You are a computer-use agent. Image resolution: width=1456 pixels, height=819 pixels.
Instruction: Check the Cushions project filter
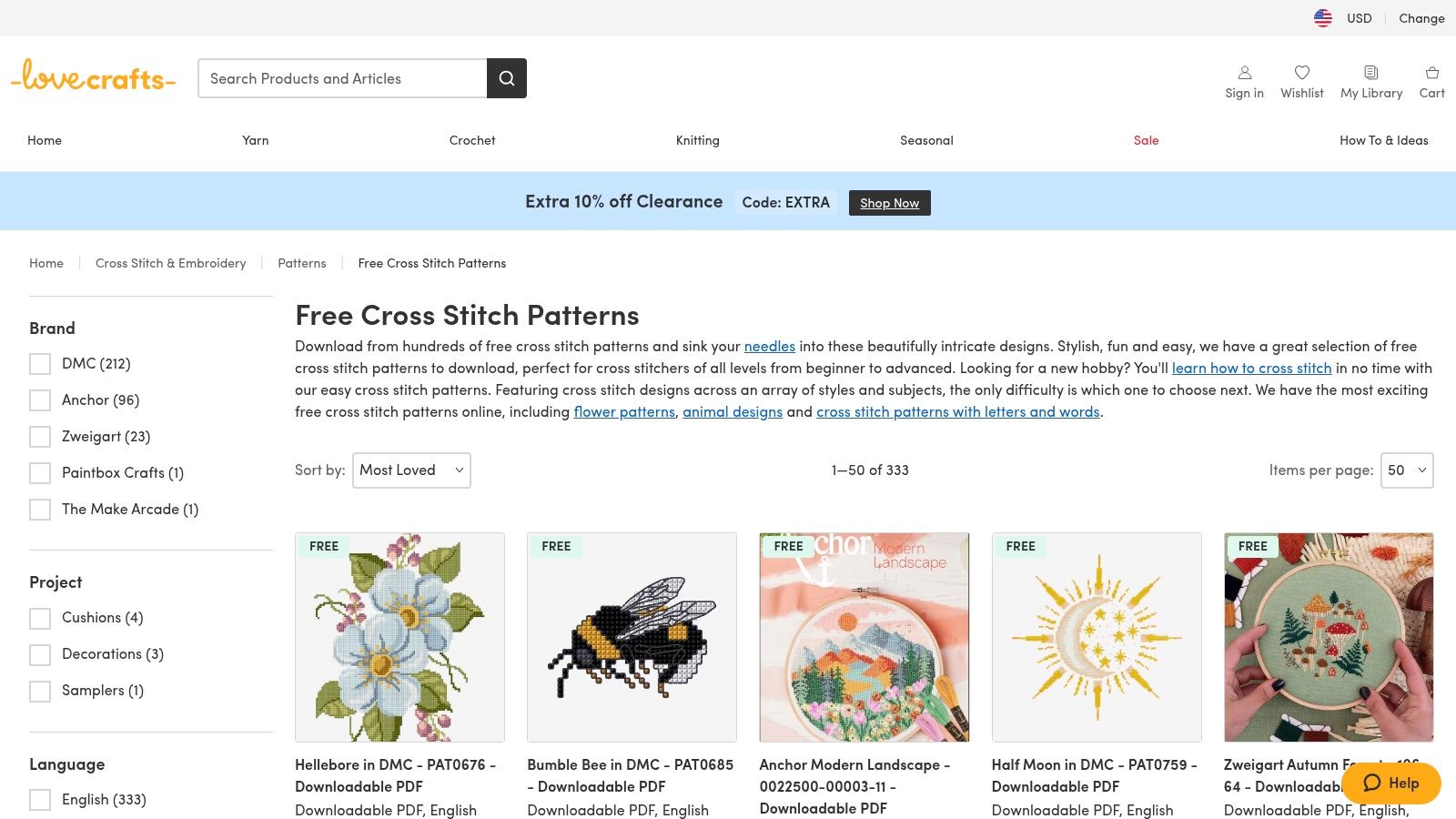pos(40,618)
